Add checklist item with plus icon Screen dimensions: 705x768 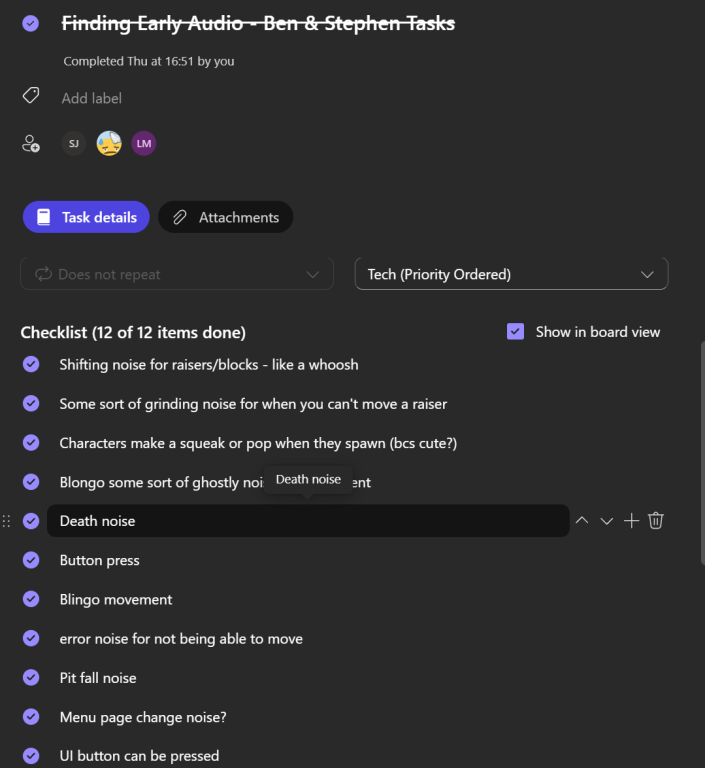(x=631, y=521)
